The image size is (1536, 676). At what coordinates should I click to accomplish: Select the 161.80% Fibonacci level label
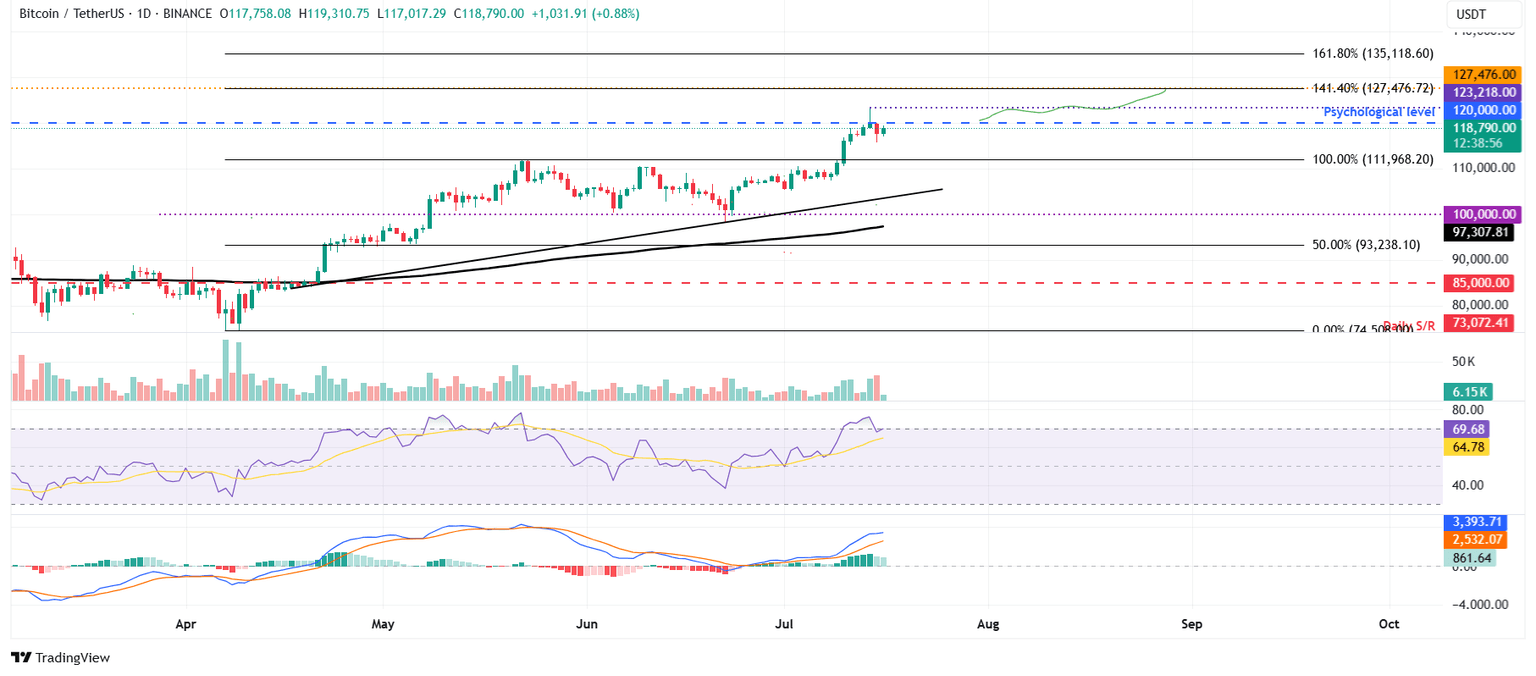coord(1373,54)
